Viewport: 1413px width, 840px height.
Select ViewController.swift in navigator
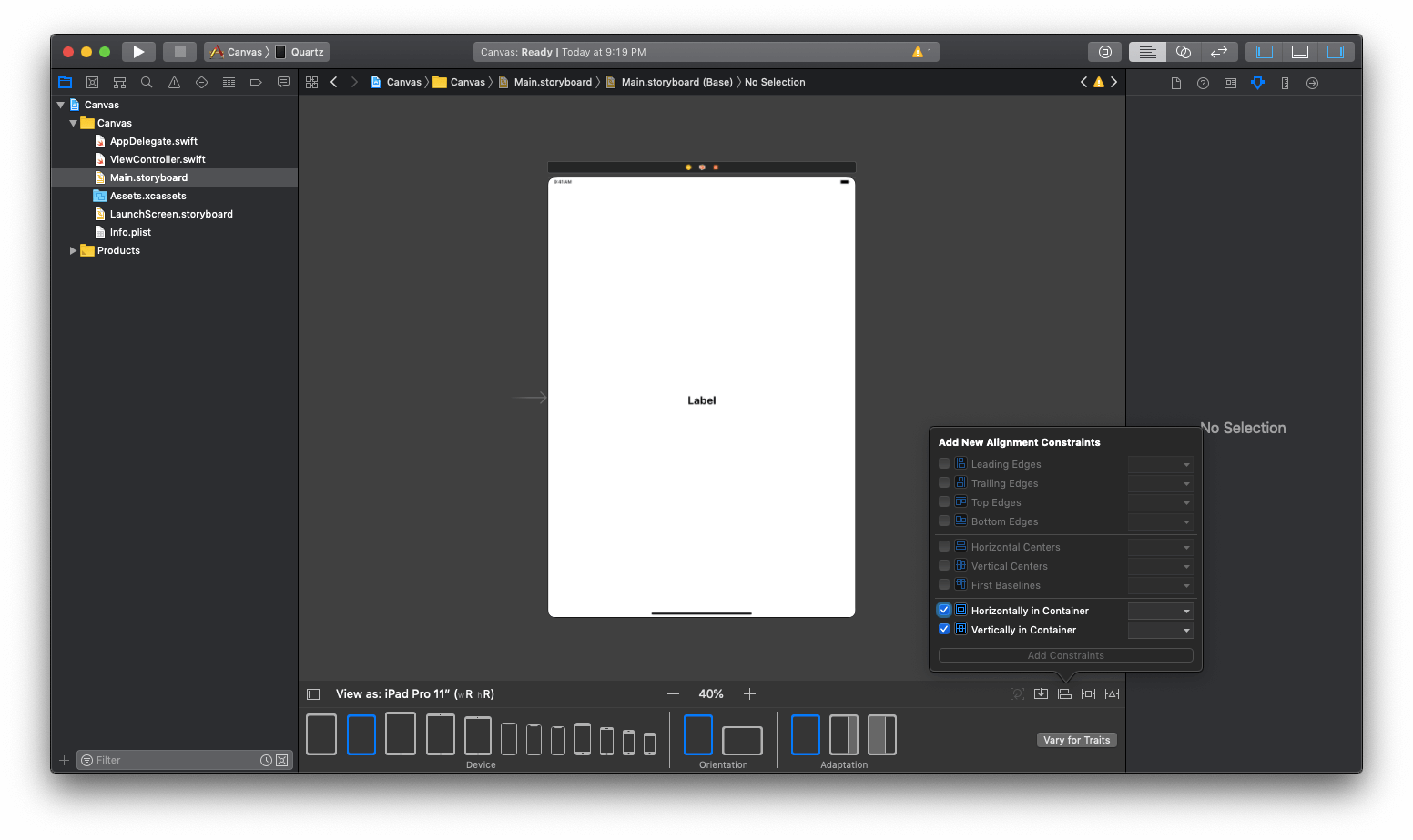158,159
